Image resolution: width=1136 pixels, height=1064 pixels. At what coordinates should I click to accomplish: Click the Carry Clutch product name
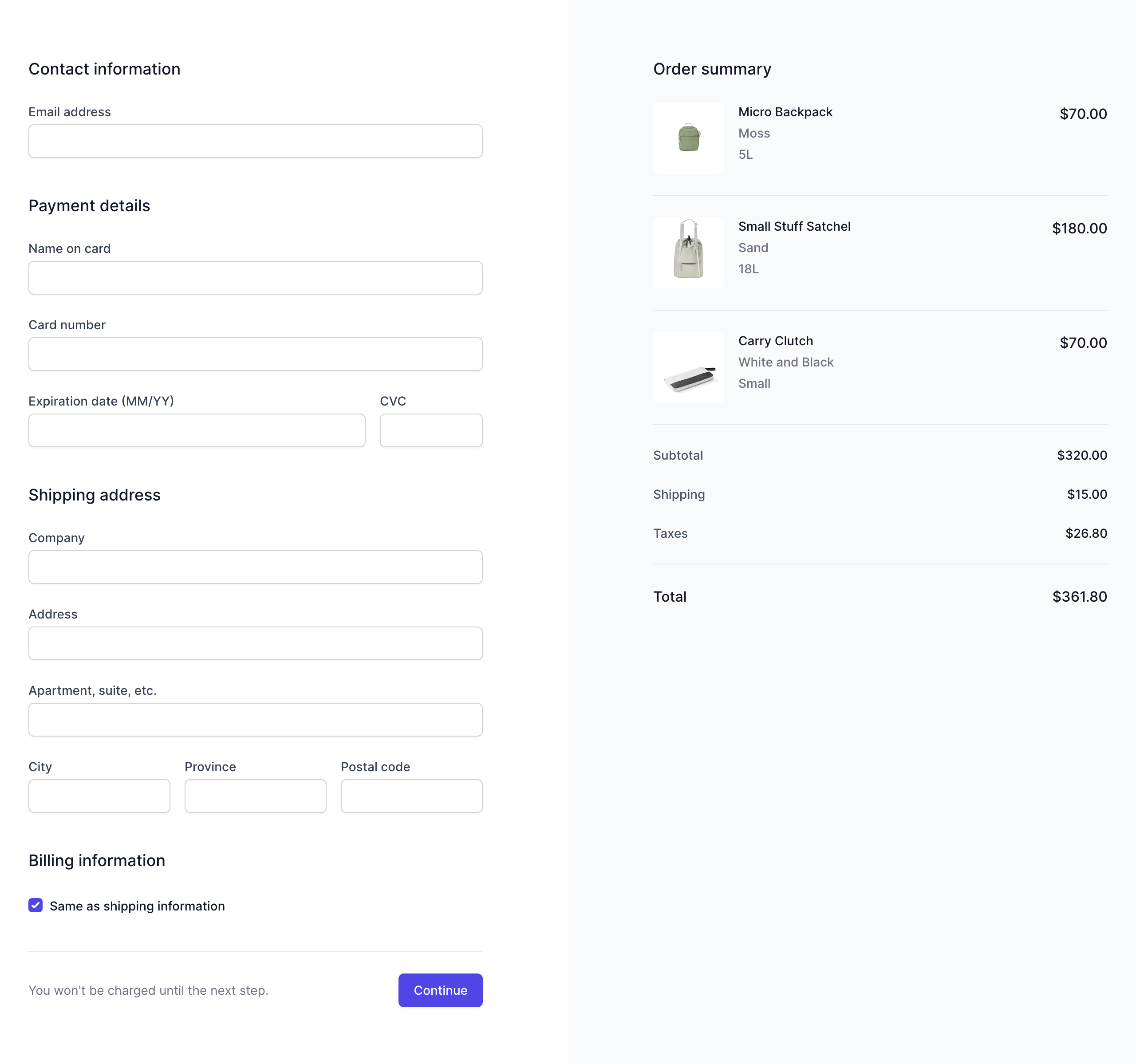(x=775, y=341)
